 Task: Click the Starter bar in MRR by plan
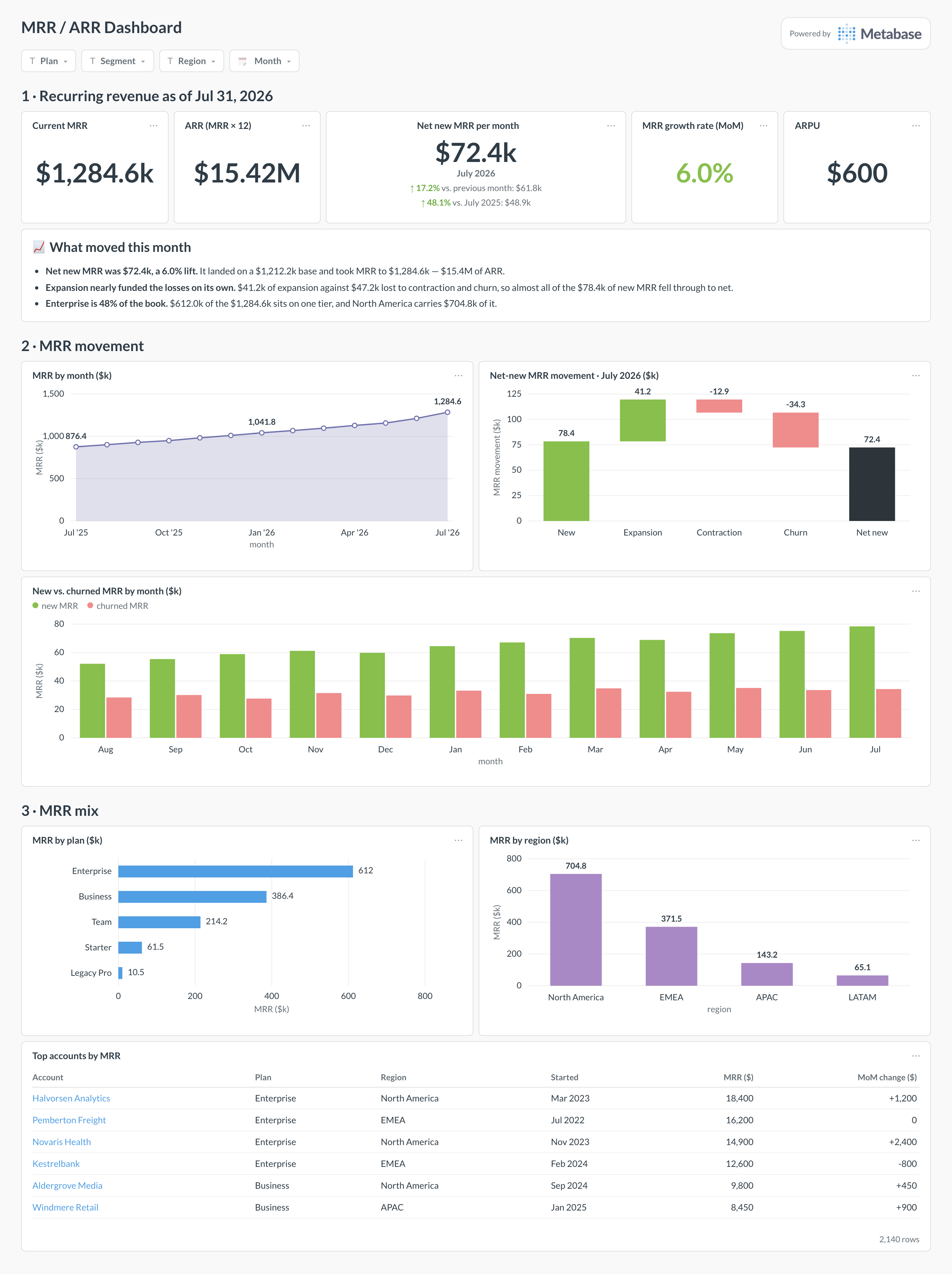[130, 947]
